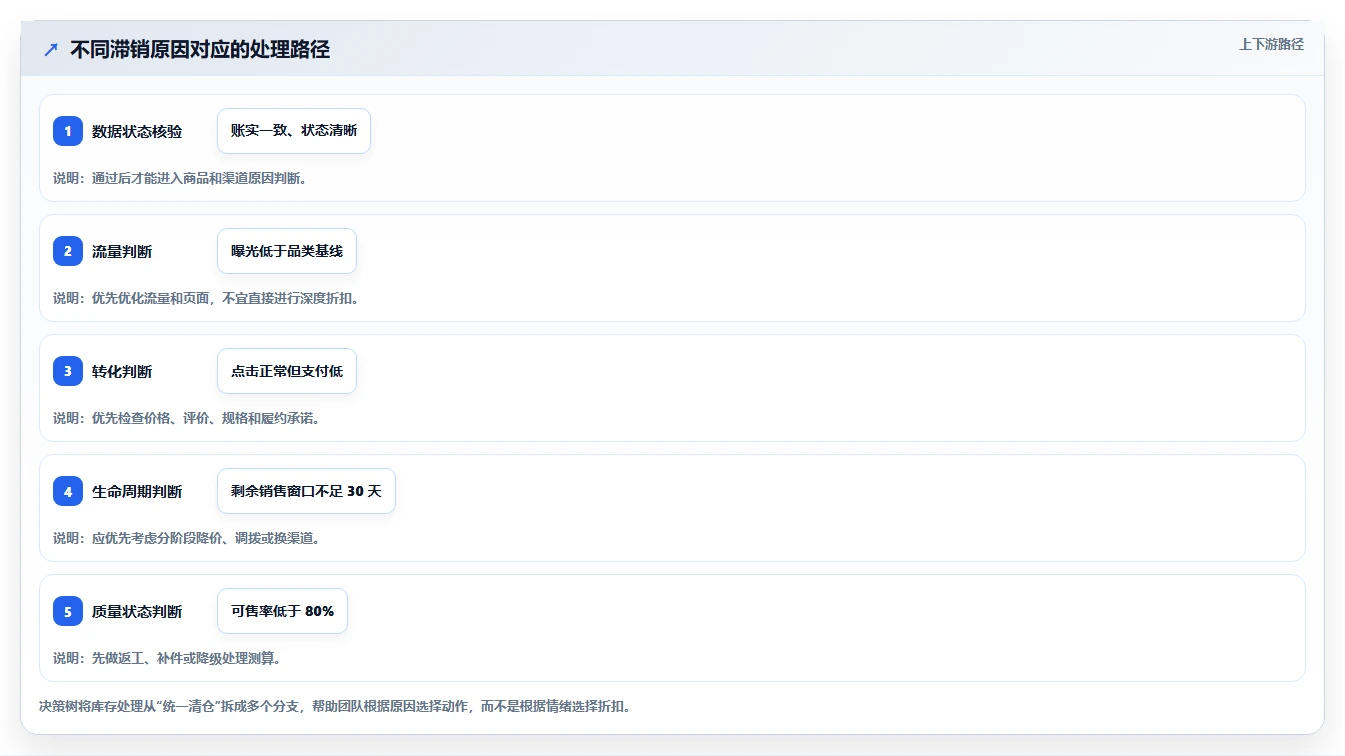The width and height of the screenshot is (1345, 756).
Task: Click note about 优先优化流量和页面
Action: (x=206, y=298)
